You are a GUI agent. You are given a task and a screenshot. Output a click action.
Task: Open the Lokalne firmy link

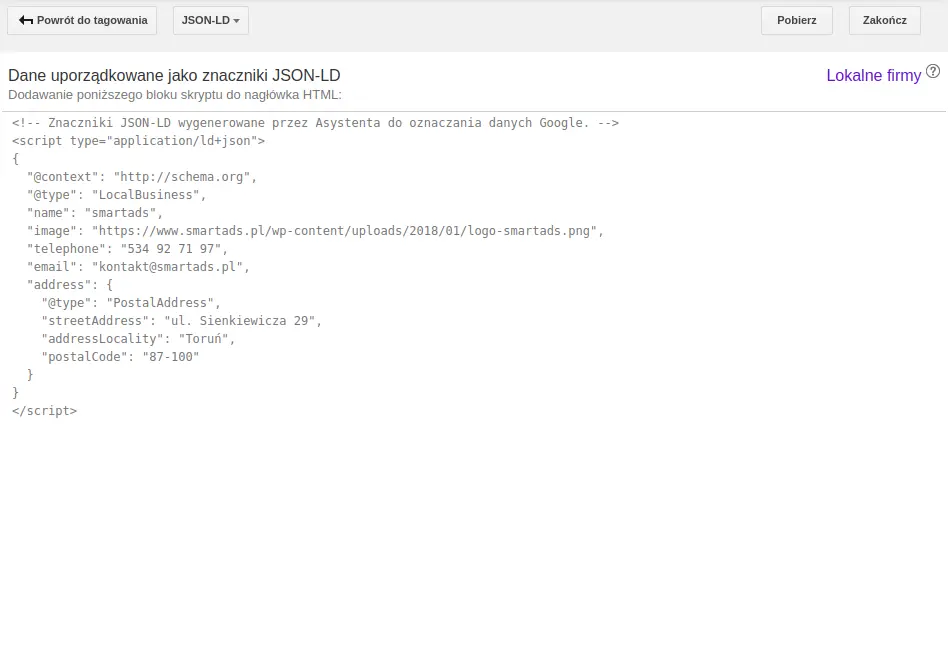click(x=873, y=75)
